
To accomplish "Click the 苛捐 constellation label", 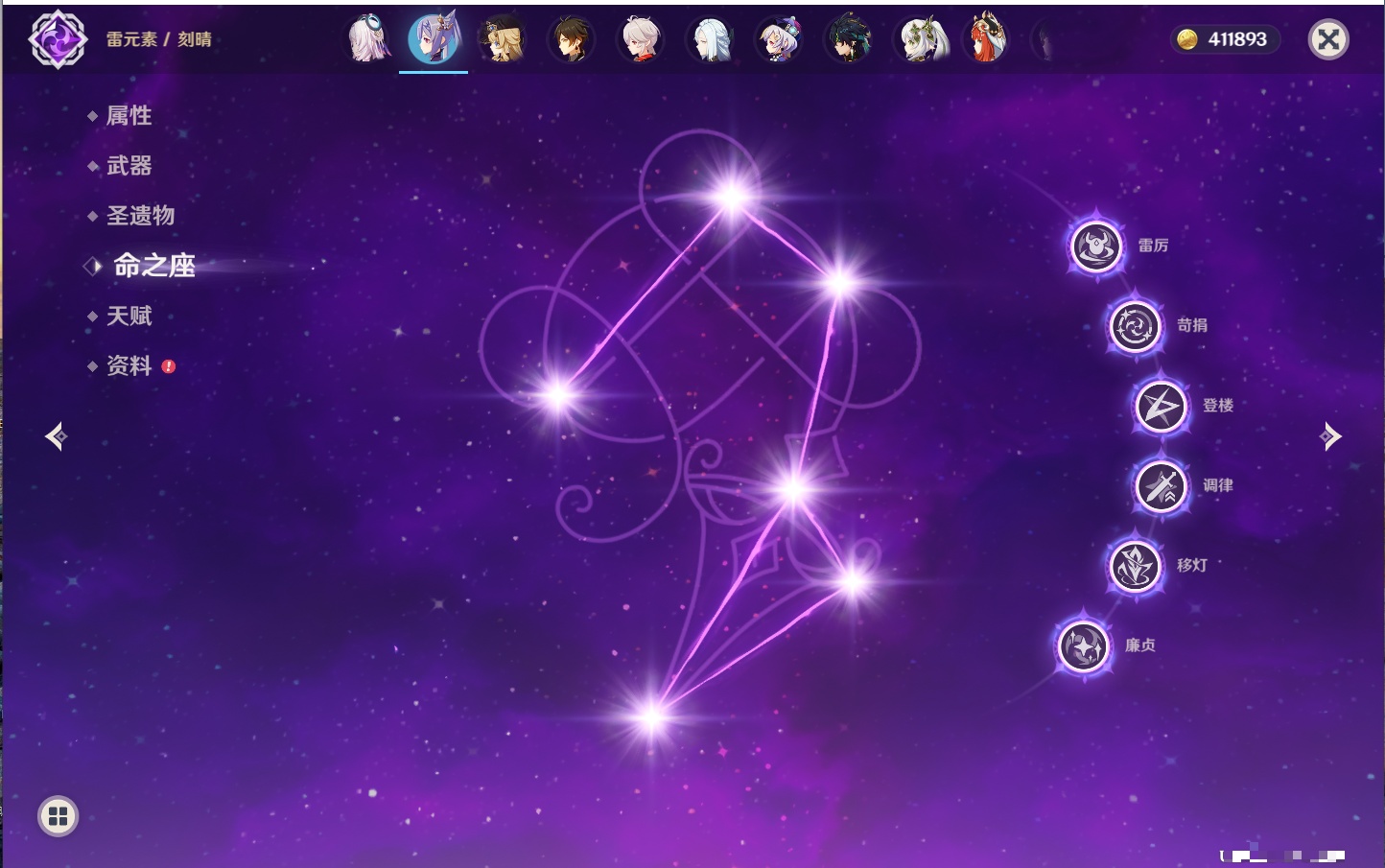I will pos(1192,325).
